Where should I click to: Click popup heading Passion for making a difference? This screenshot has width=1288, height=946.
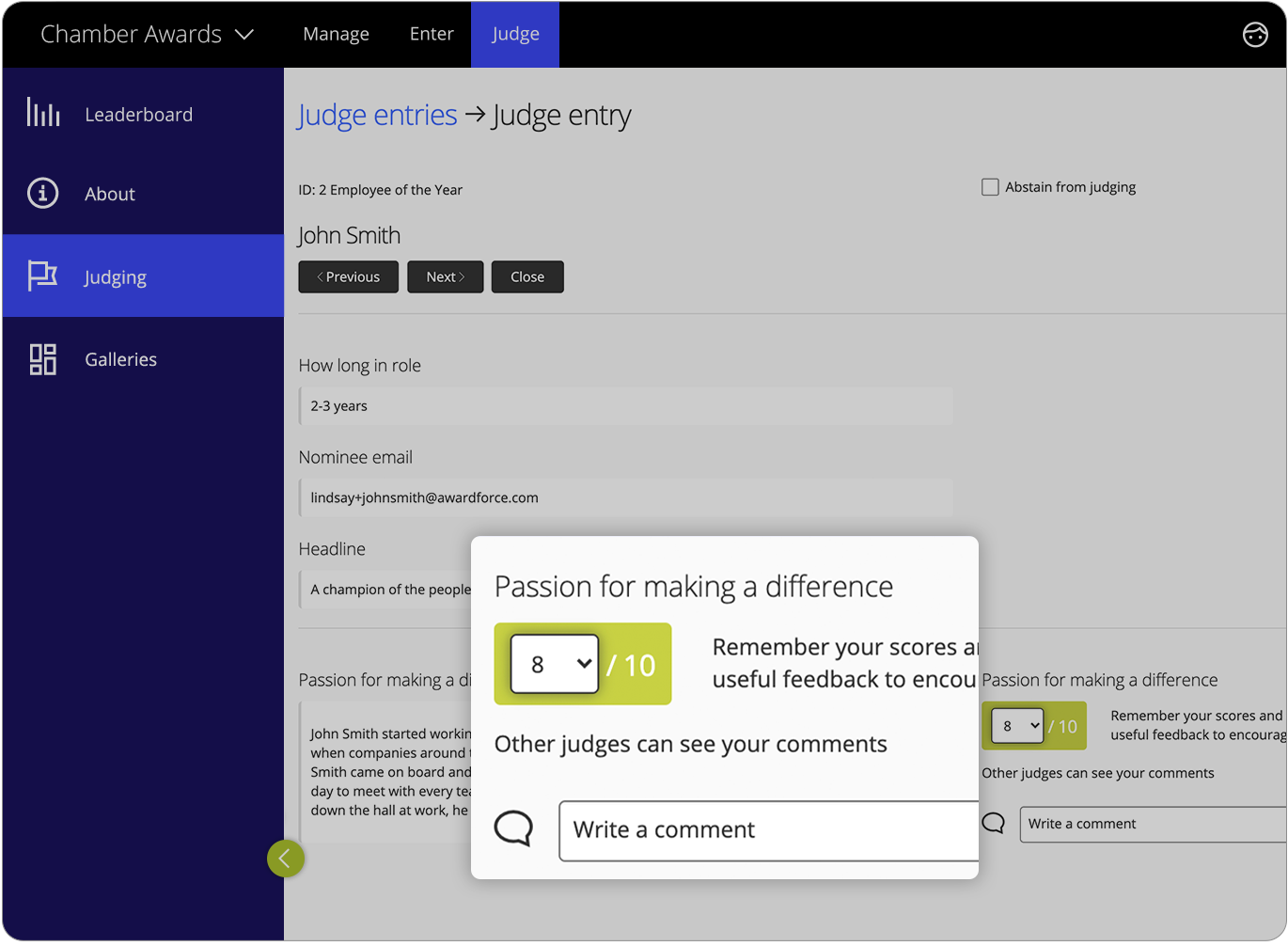coord(694,587)
